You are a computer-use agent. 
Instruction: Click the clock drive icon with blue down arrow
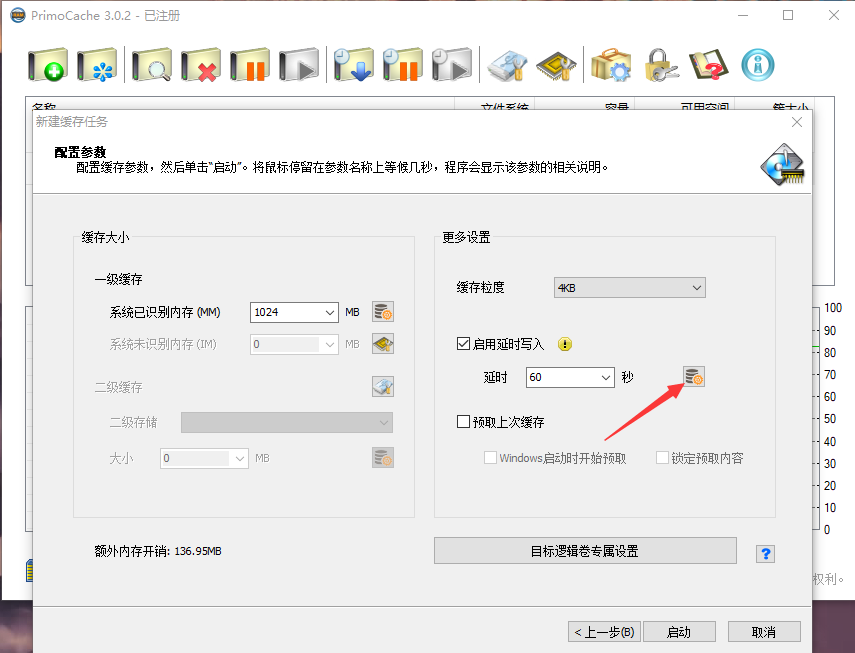click(353, 65)
